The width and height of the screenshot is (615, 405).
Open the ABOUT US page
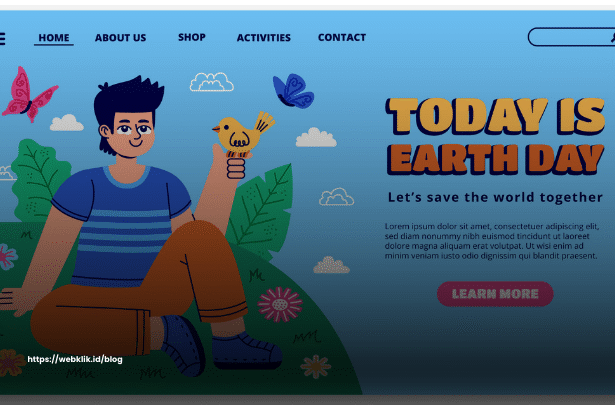120,38
